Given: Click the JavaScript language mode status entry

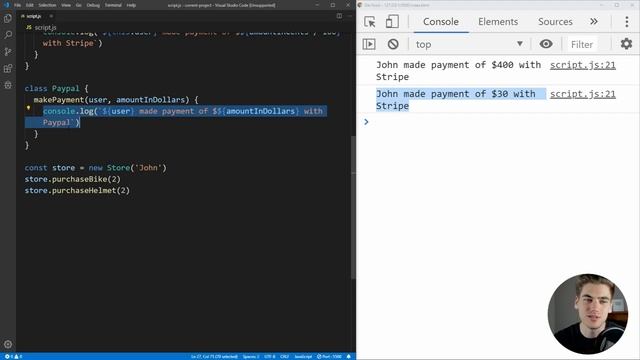Looking at the screenshot, I should pyautogui.click(x=303, y=356).
